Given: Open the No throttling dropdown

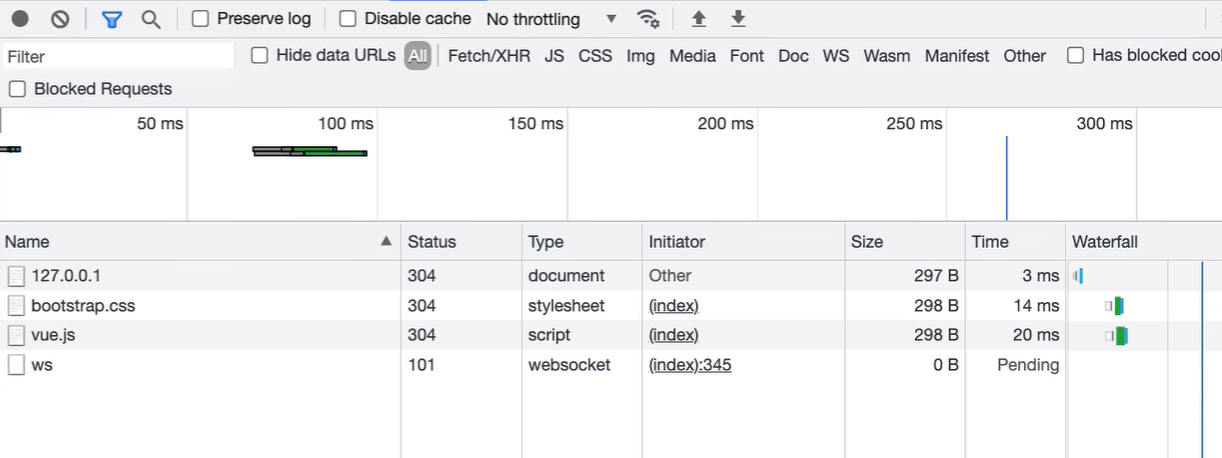Looking at the screenshot, I should click(551, 19).
